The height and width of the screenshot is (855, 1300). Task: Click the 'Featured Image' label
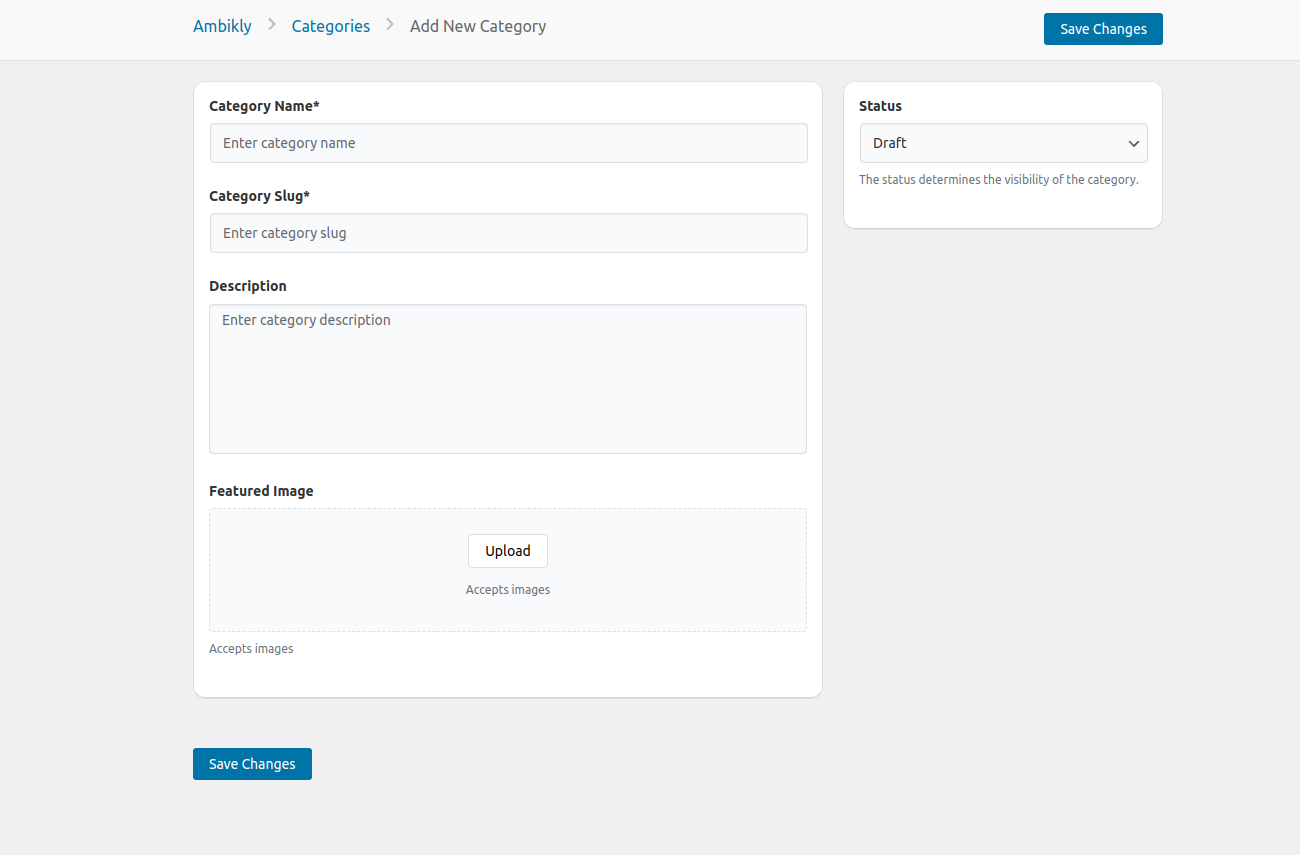261,491
